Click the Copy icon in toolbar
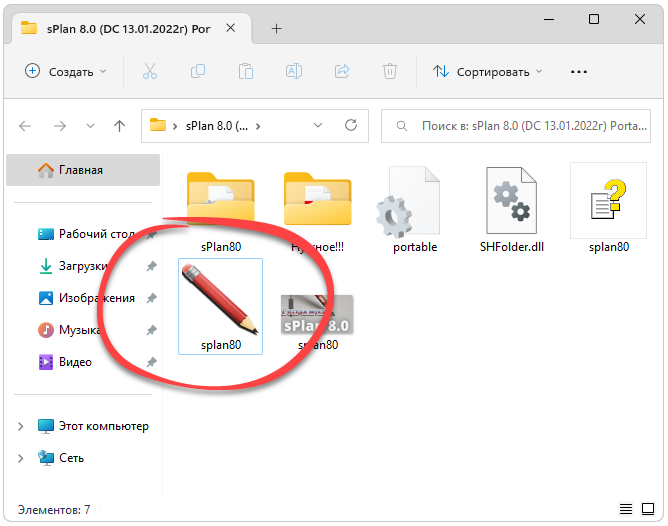668x526 pixels. point(198,72)
